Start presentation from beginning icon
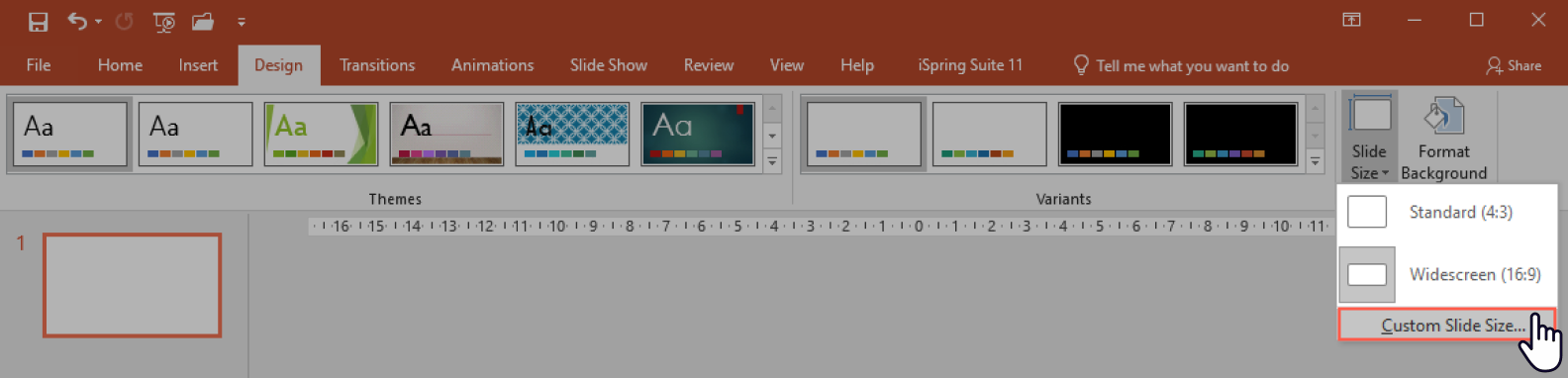The height and width of the screenshot is (378, 1568). [164, 21]
